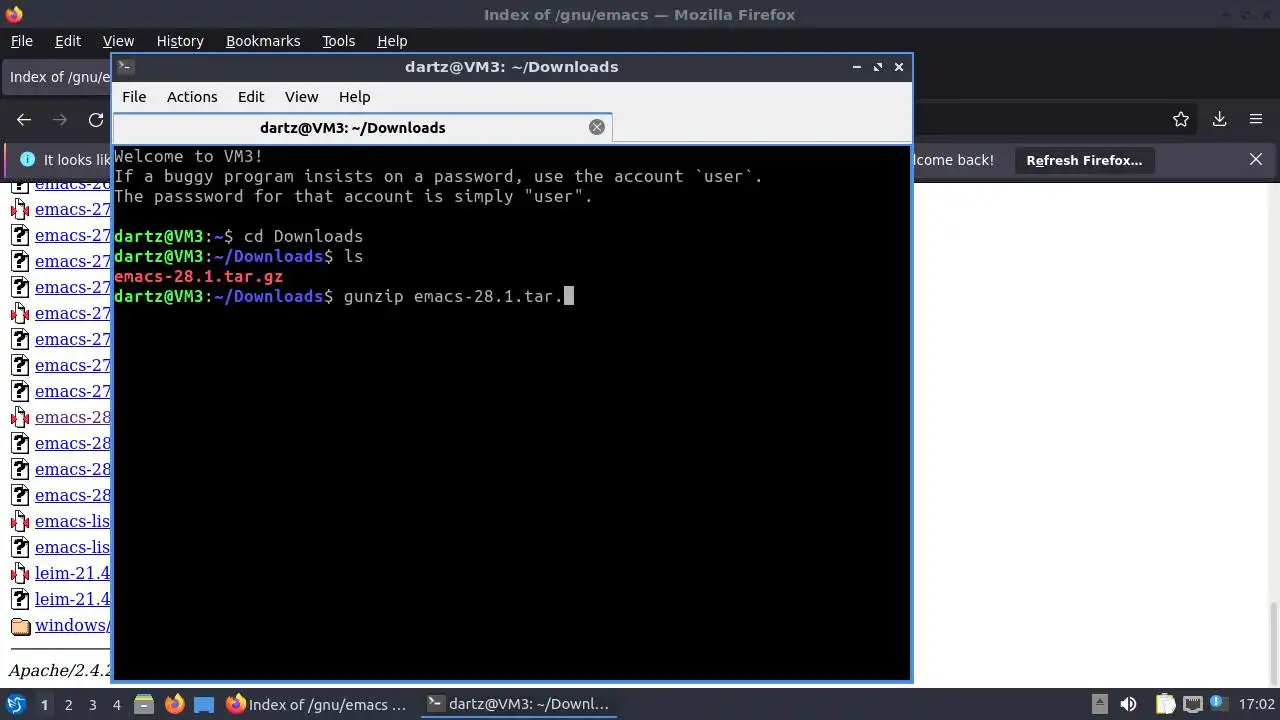
Task: Bookmark this page with the star icon
Action: pyautogui.click(x=1181, y=119)
